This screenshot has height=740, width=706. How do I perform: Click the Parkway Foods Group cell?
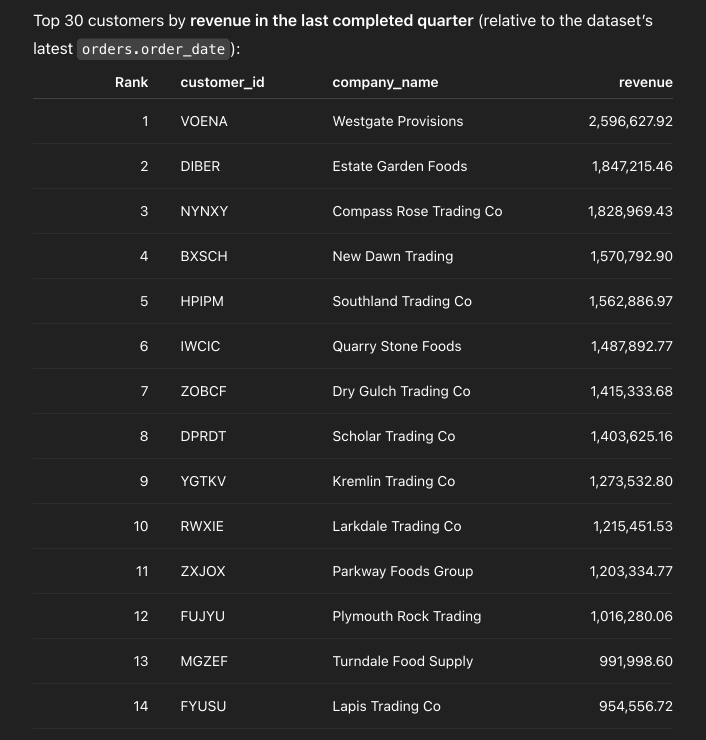(402, 571)
